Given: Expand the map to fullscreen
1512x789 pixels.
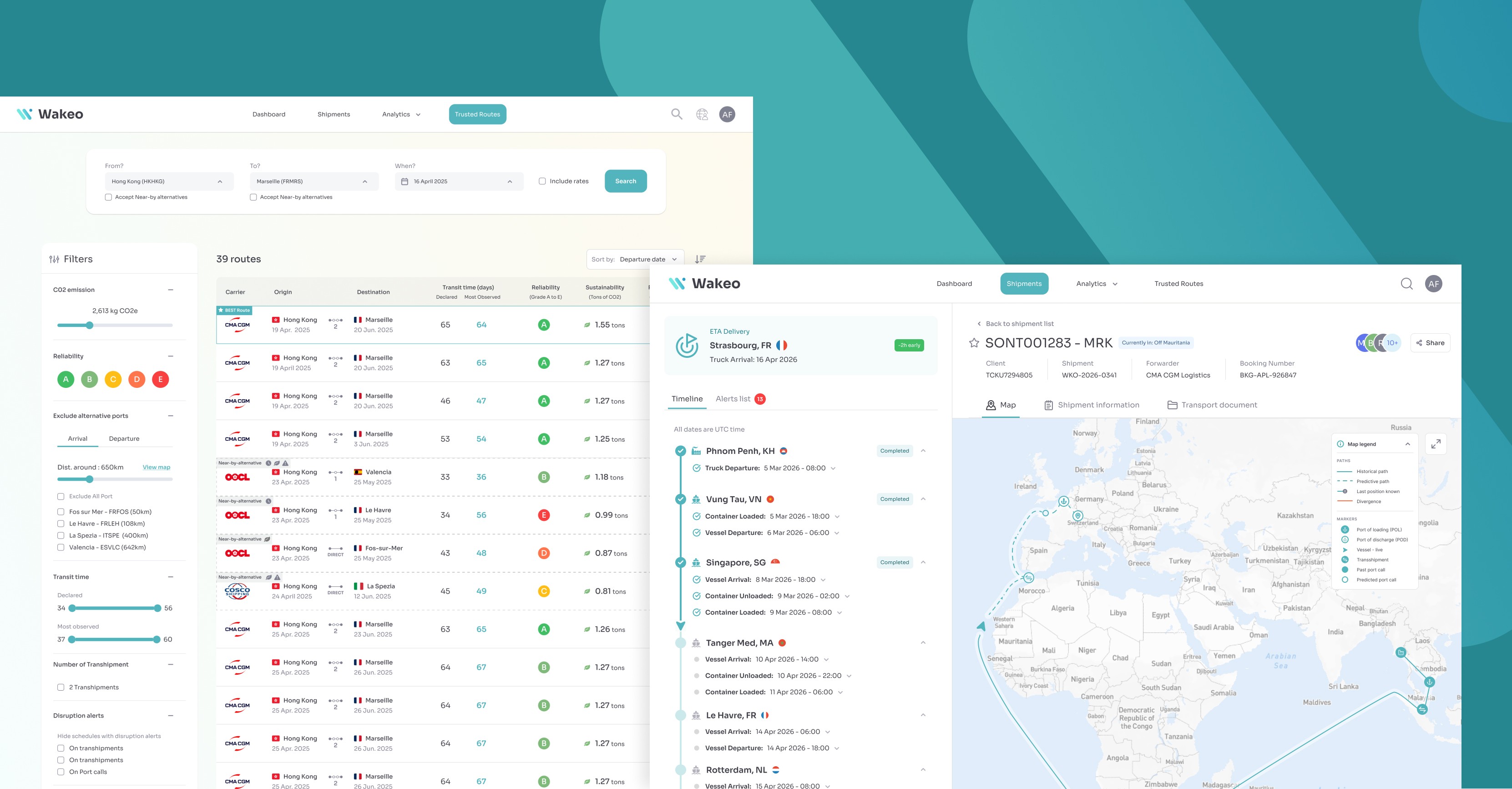Looking at the screenshot, I should point(1436,444).
